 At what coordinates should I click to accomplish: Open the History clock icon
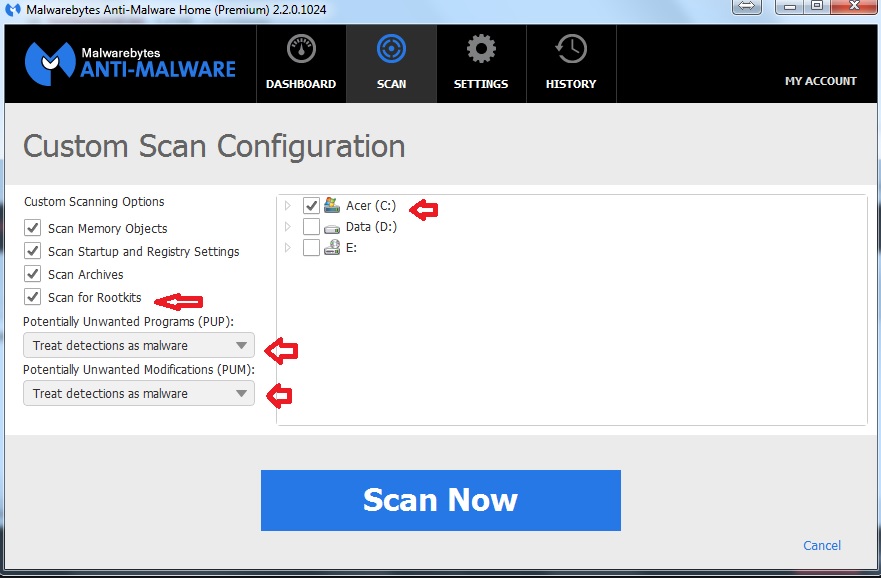tap(571, 50)
